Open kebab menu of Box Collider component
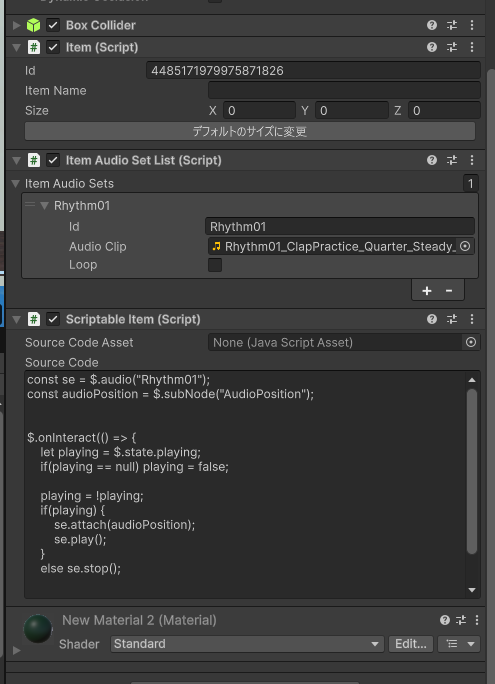This screenshot has height=684, width=495. click(x=472, y=25)
